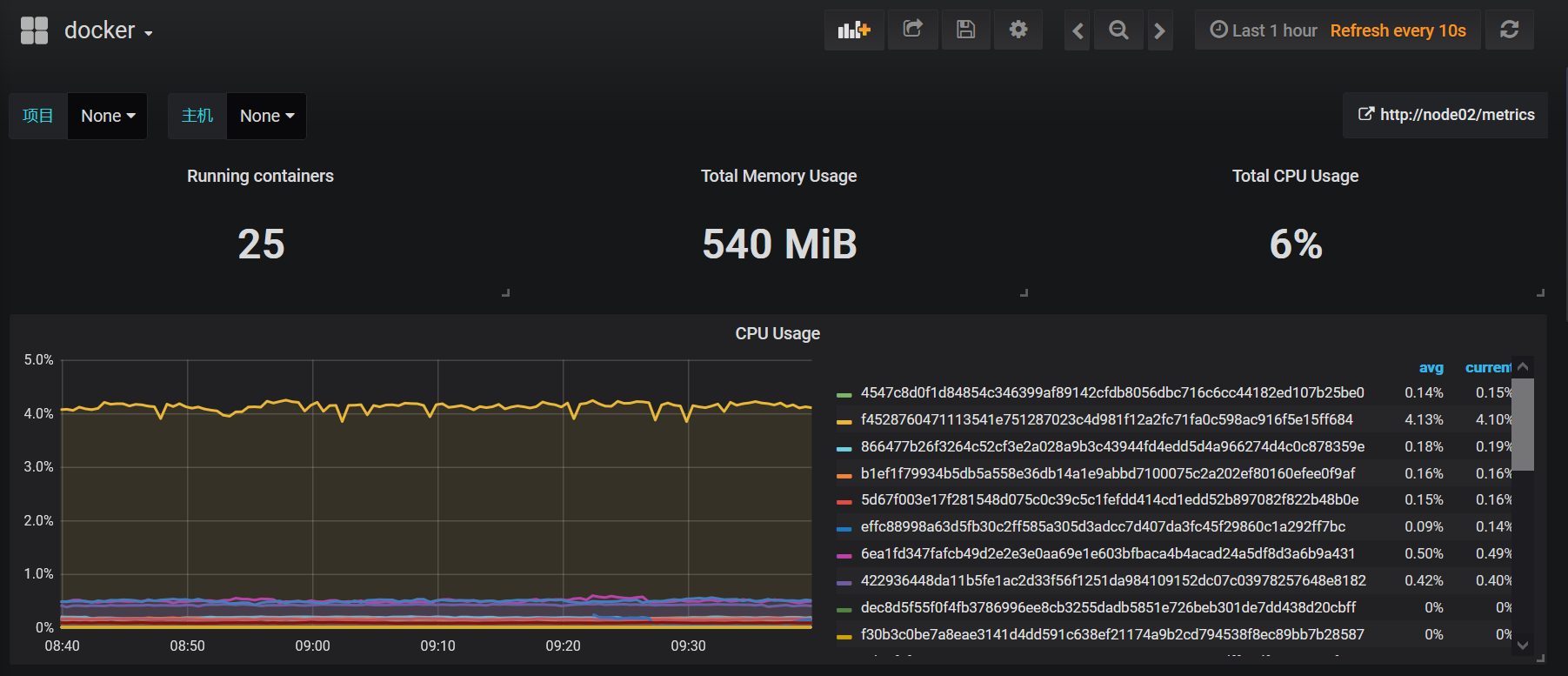Toggle legend series f30b3c0be7a8eae3141d4dd5

click(x=1112, y=634)
